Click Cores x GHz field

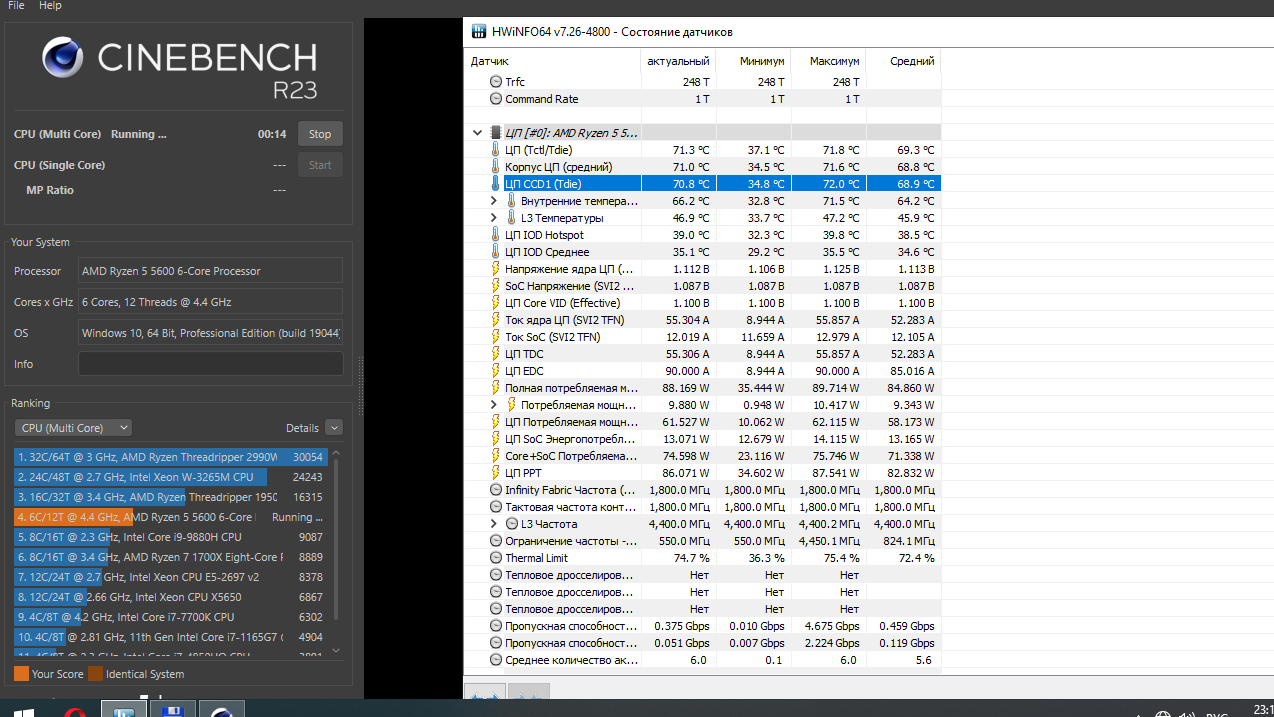210,302
